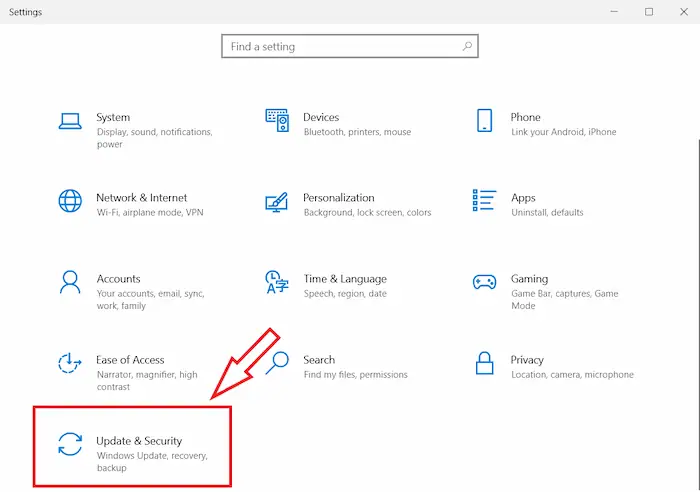Click the Personalization paintbrush icon

pyautogui.click(x=277, y=201)
